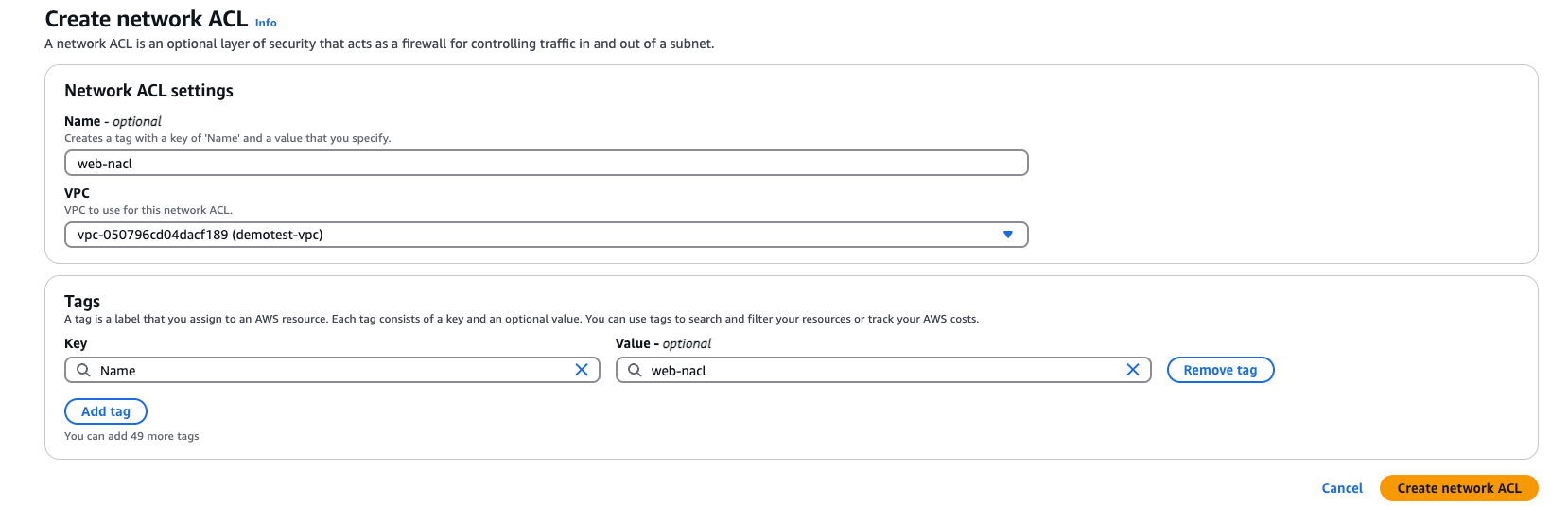Click the magnifier icon in the tag Key field
The height and width of the screenshot is (506, 1568).
point(84,370)
